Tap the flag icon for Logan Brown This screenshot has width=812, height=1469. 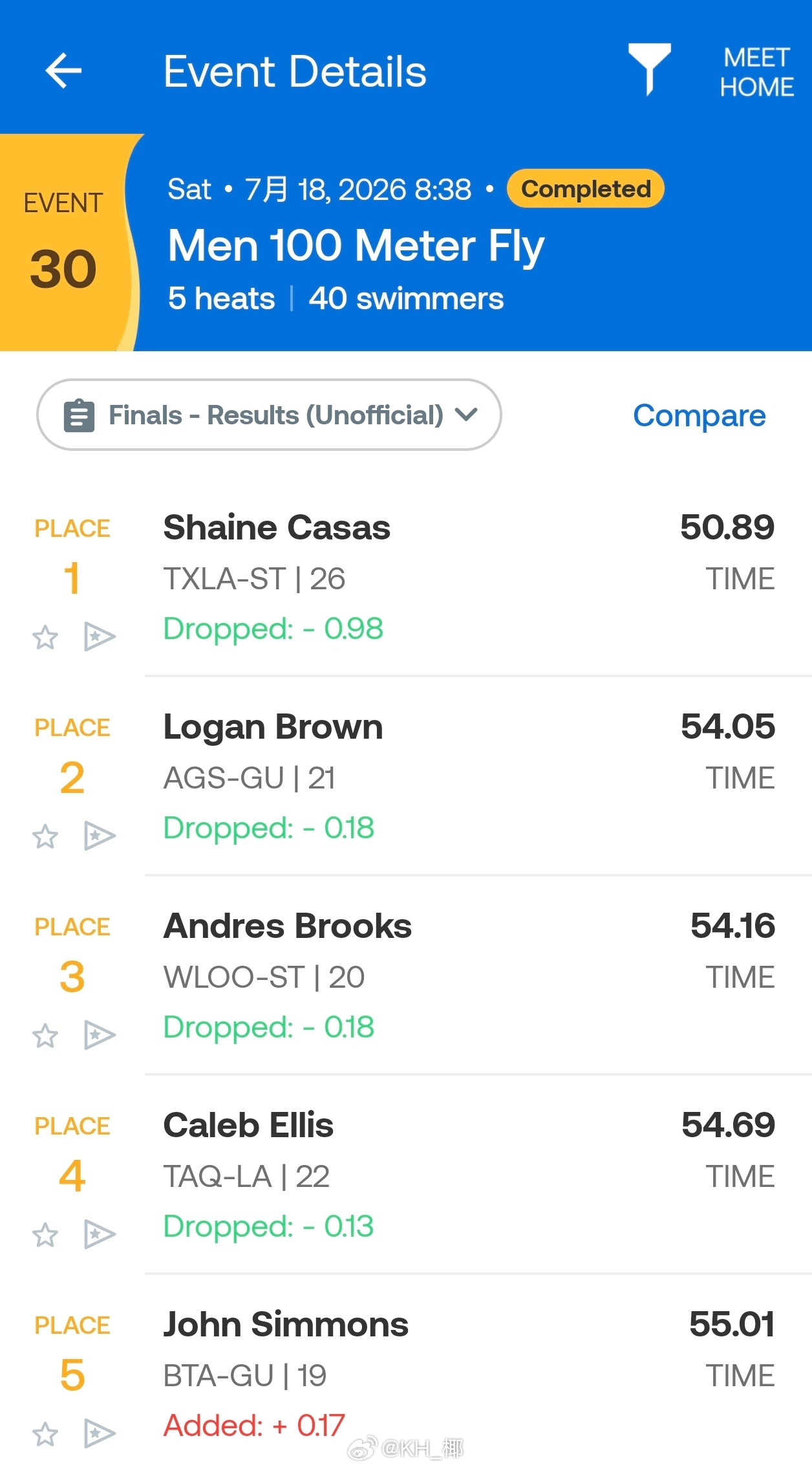[100, 836]
